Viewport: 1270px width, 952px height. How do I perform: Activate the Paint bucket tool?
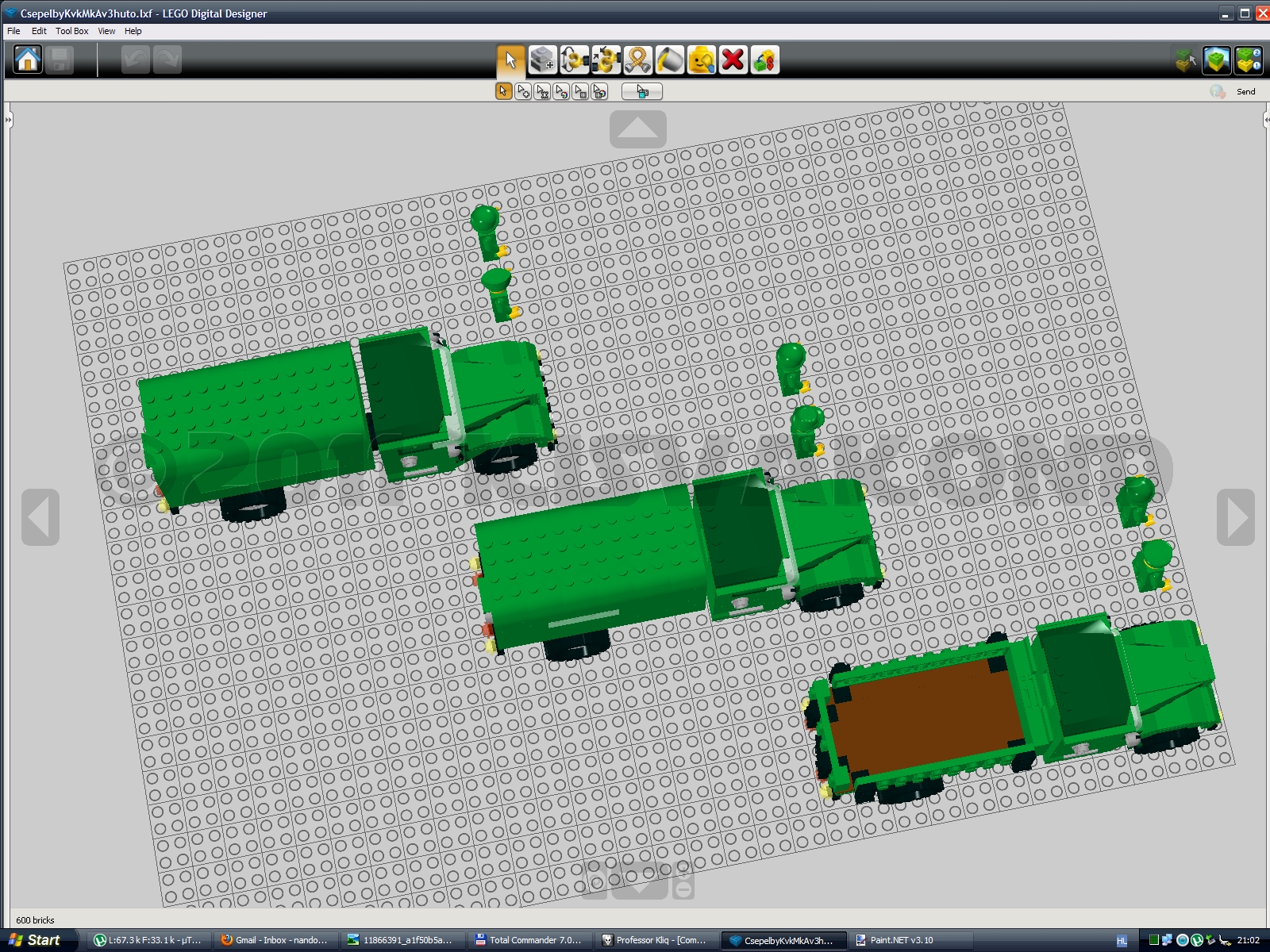click(669, 59)
